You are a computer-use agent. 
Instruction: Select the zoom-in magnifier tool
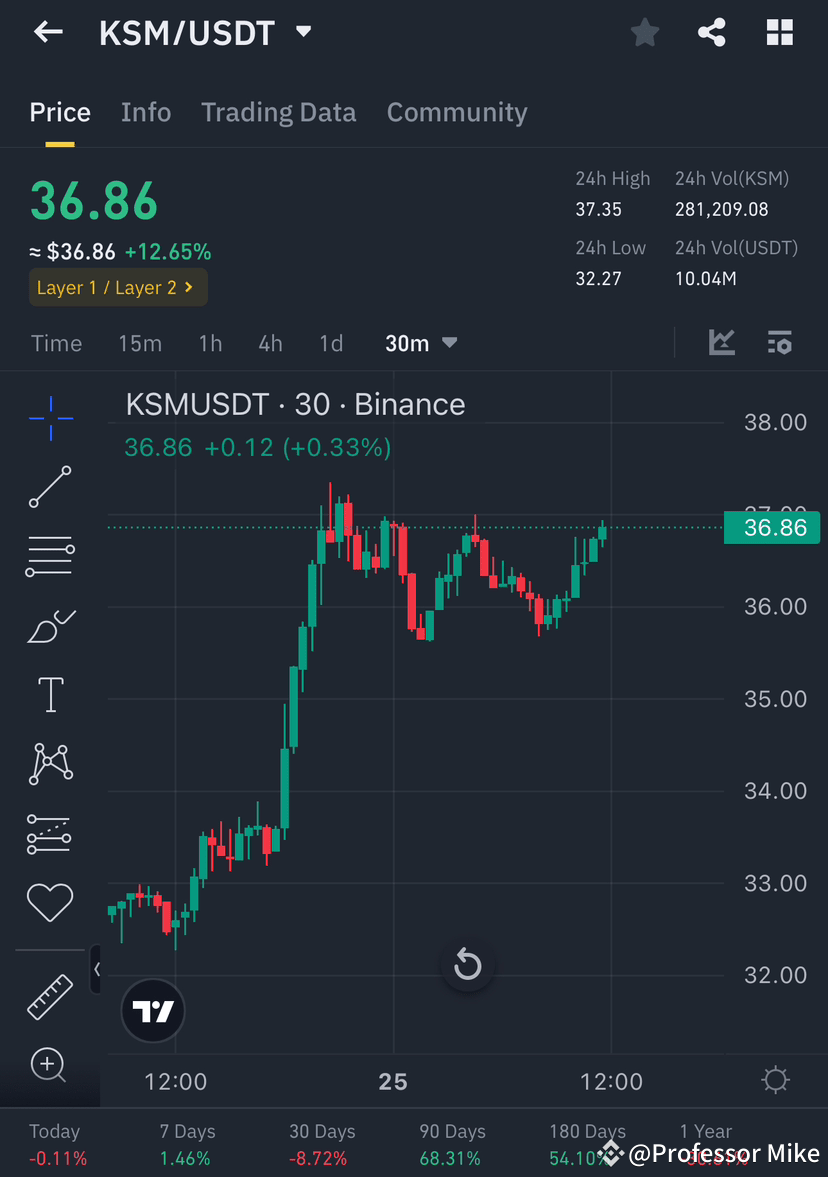[x=50, y=1065]
